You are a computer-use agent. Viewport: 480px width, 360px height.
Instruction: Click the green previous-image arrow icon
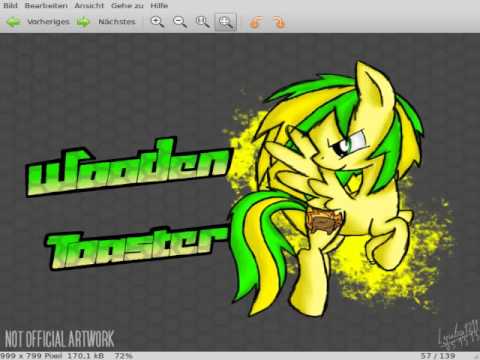tap(14, 22)
